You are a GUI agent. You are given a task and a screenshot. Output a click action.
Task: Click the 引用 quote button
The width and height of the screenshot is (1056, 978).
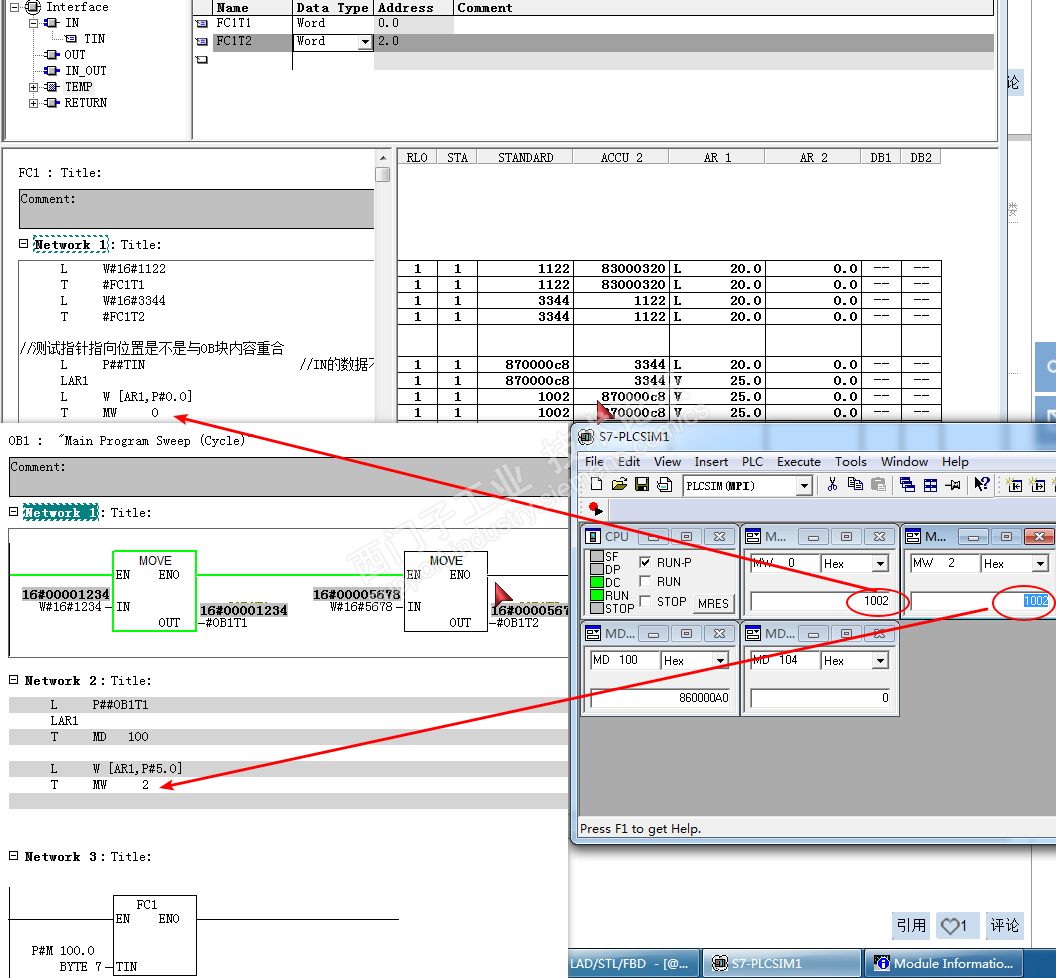click(x=911, y=925)
